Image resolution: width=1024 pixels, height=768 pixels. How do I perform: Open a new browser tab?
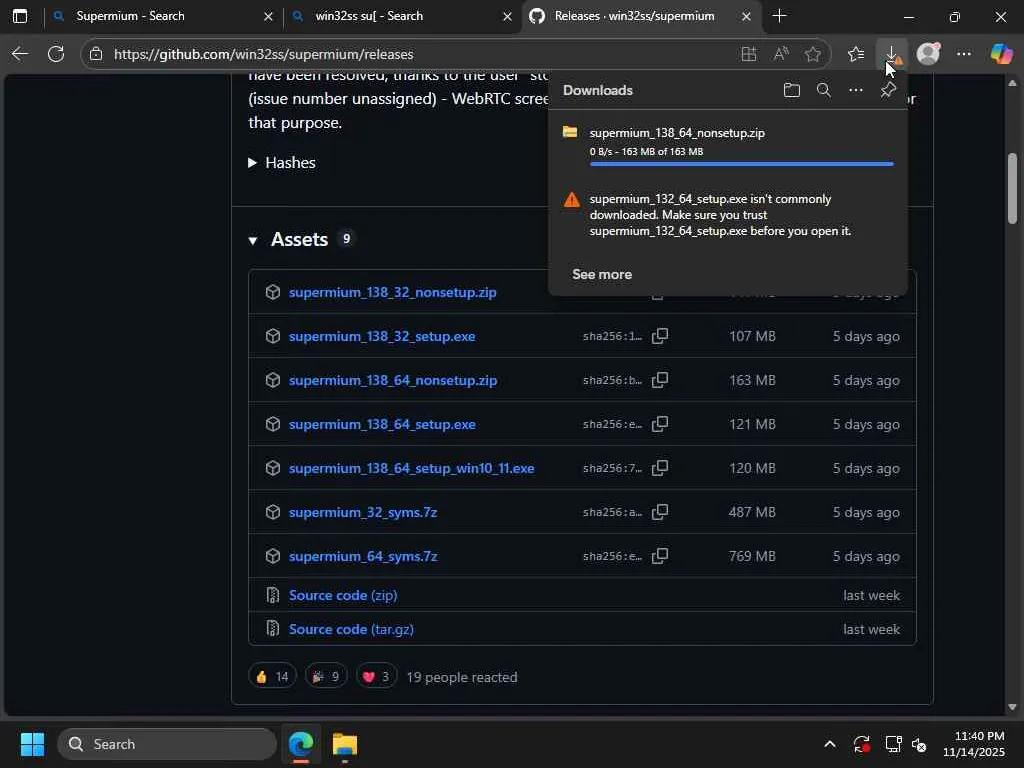(779, 16)
